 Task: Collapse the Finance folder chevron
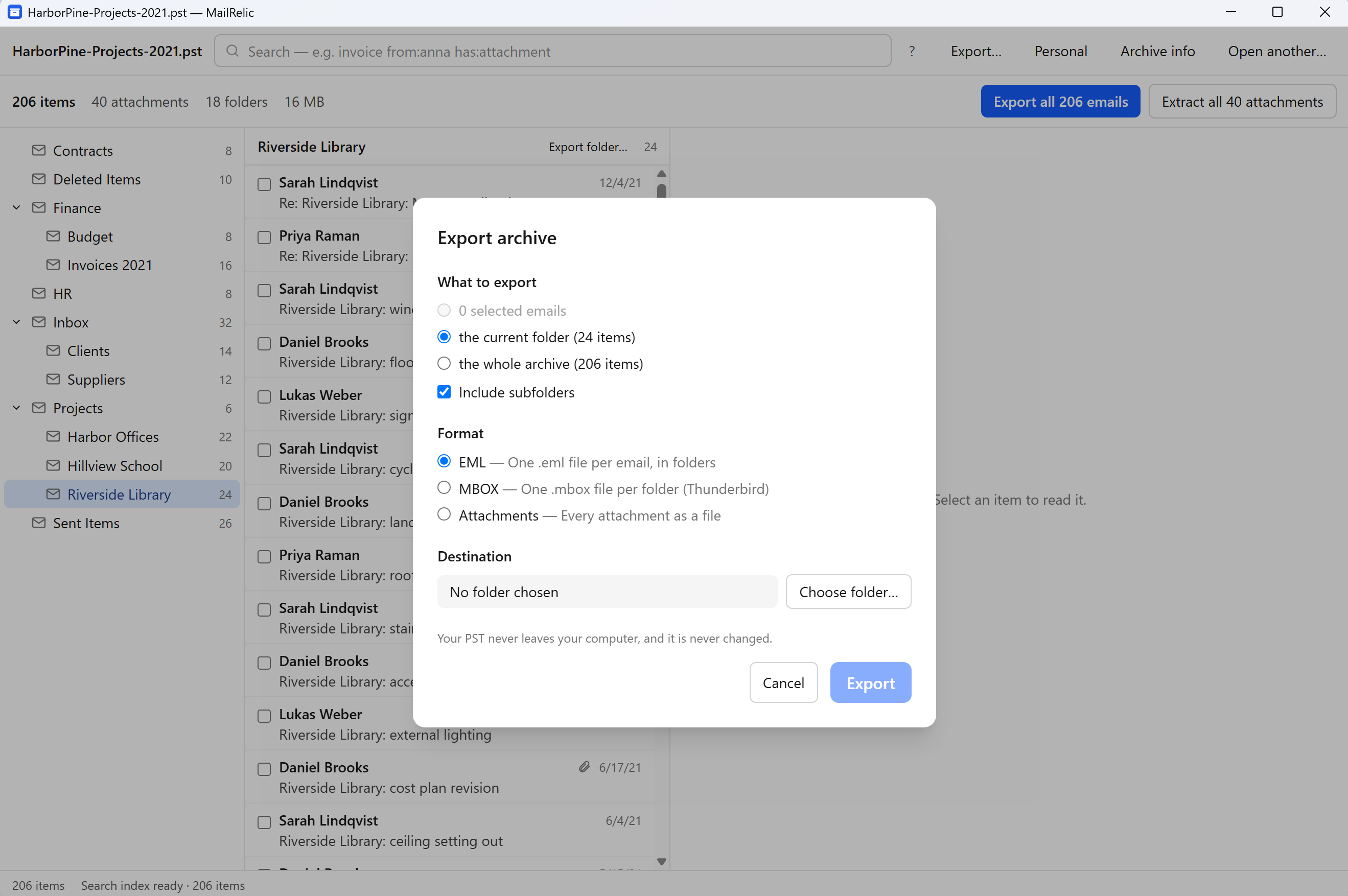16,207
